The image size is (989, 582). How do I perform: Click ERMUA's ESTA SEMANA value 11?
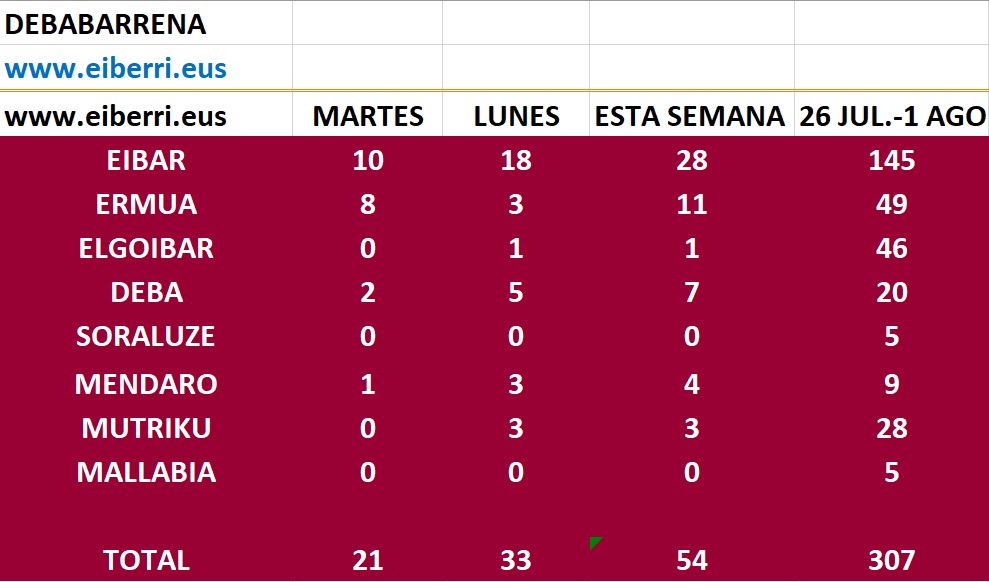pos(691,204)
